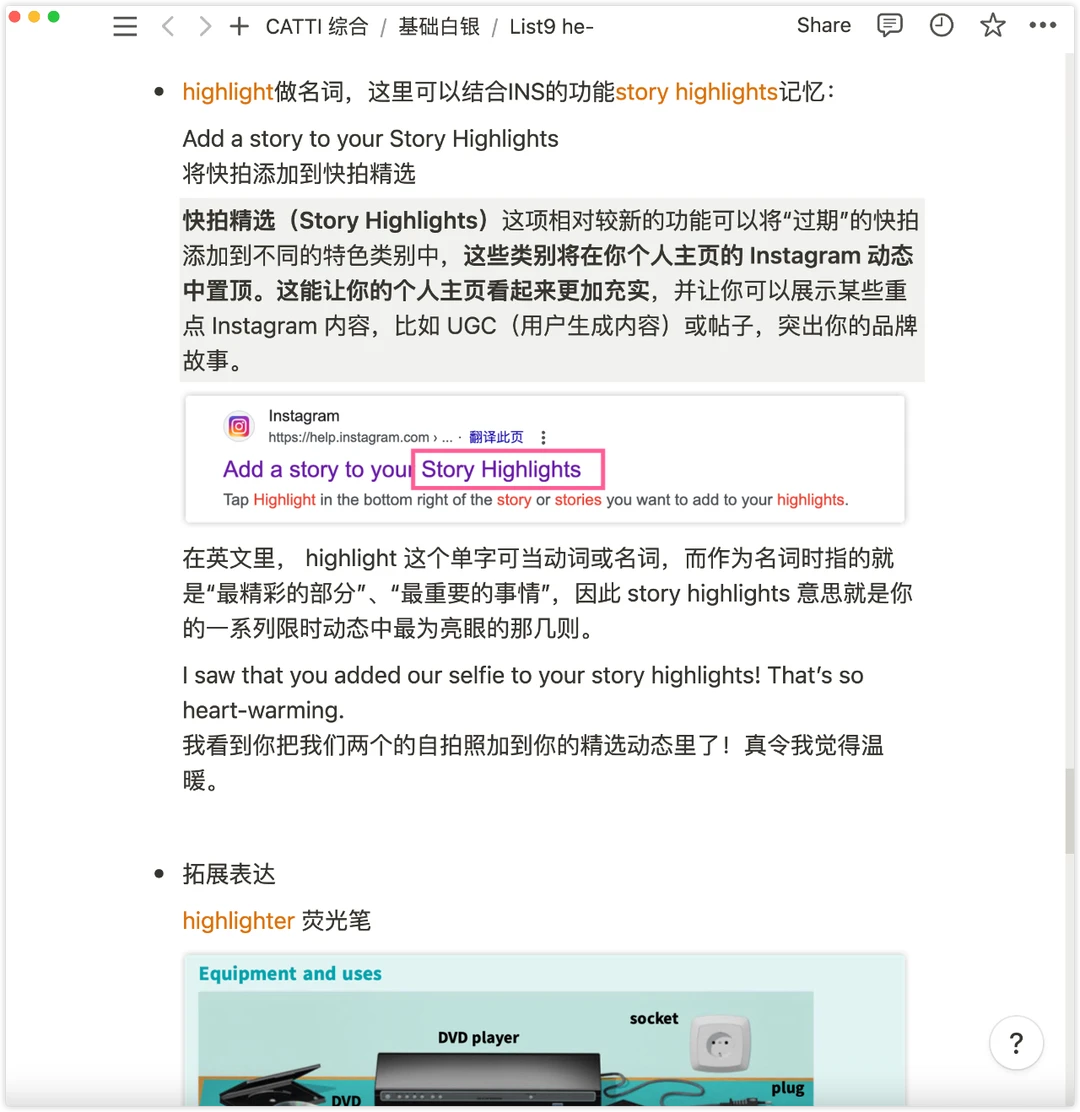This screenshot has height=1112, width=1080.
Task: Open page history clock icon
Action: point(941,26)
